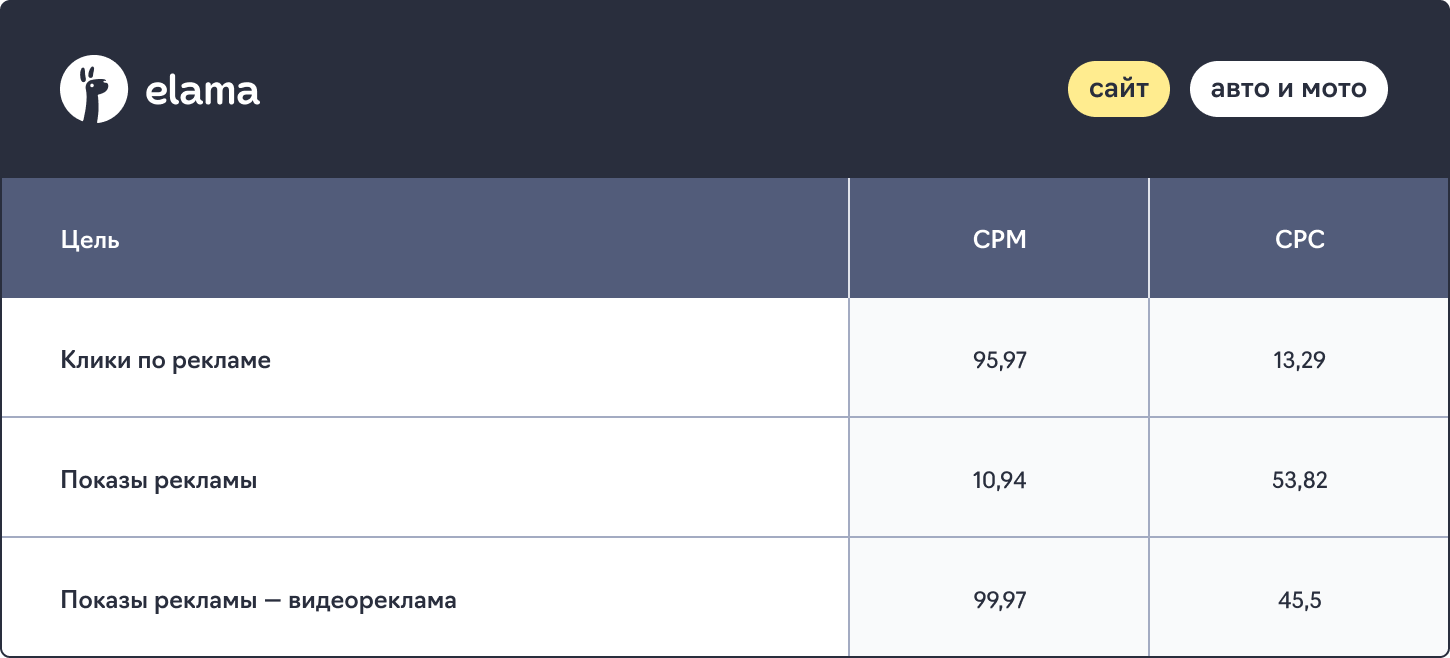Image resolution: width=1450 pixels, height=658 pixels.
Task: Select the yellow сайт tag
Action: coord(1119,89)
